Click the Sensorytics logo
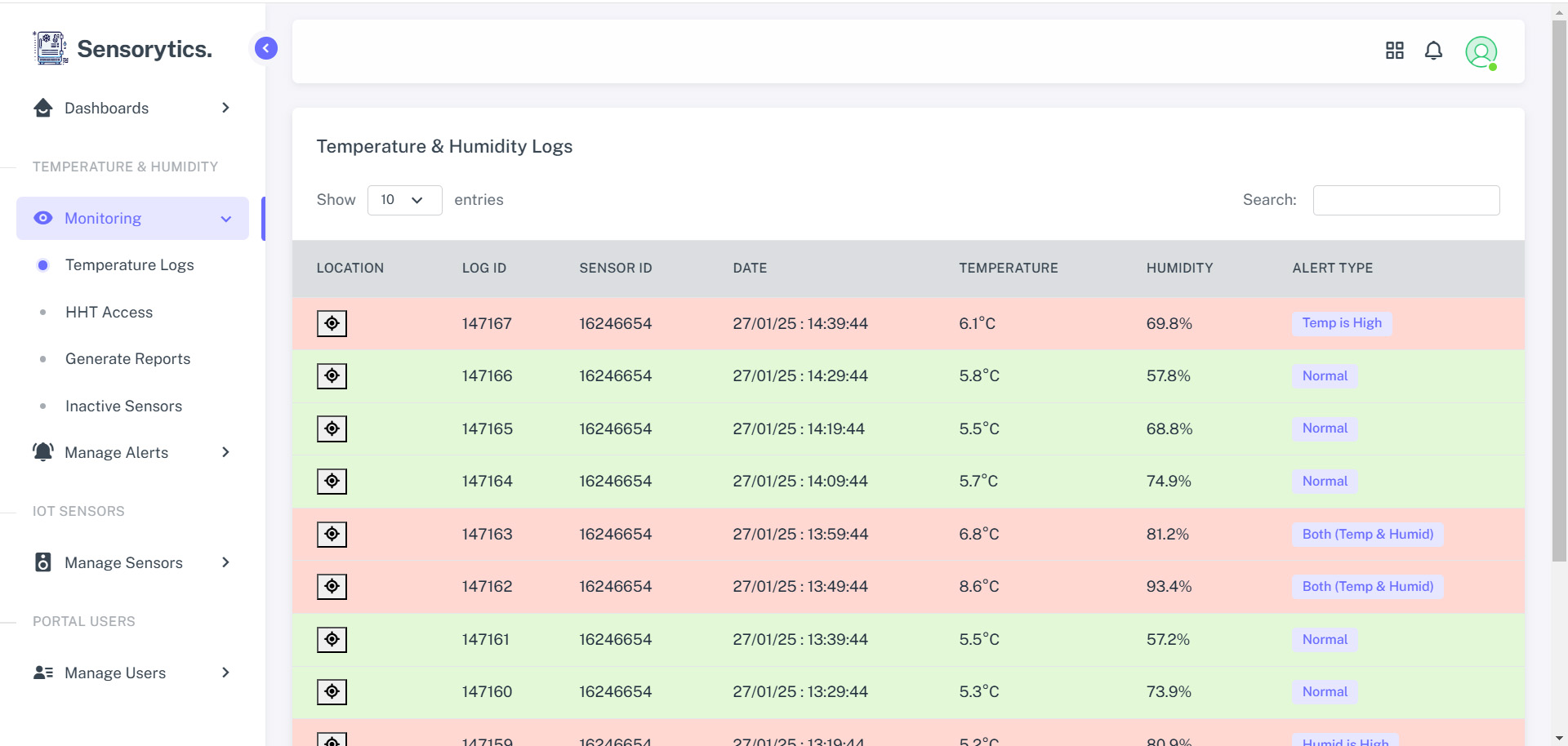The width and height of the screenshot is (1568, 746). point(122,49)
